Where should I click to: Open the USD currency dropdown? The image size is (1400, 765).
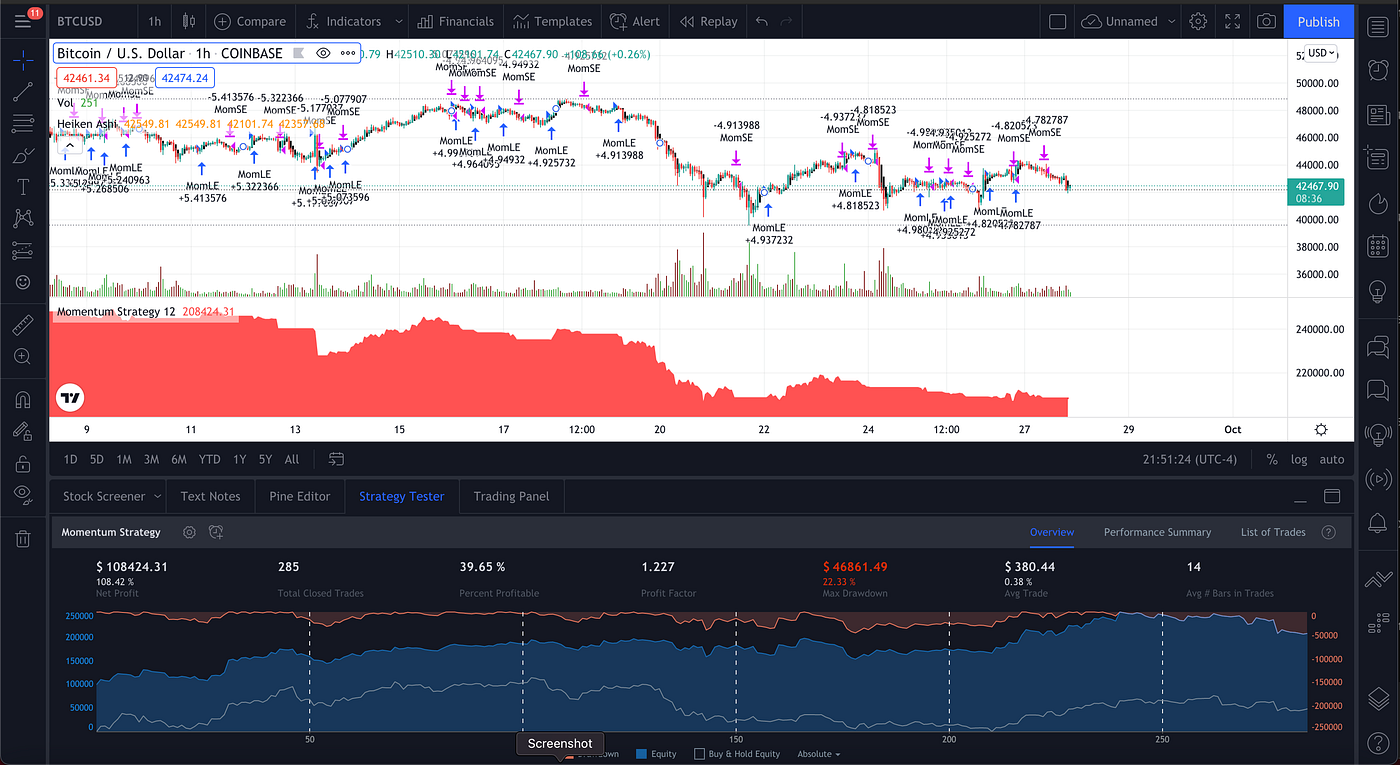click(1322, 53)
